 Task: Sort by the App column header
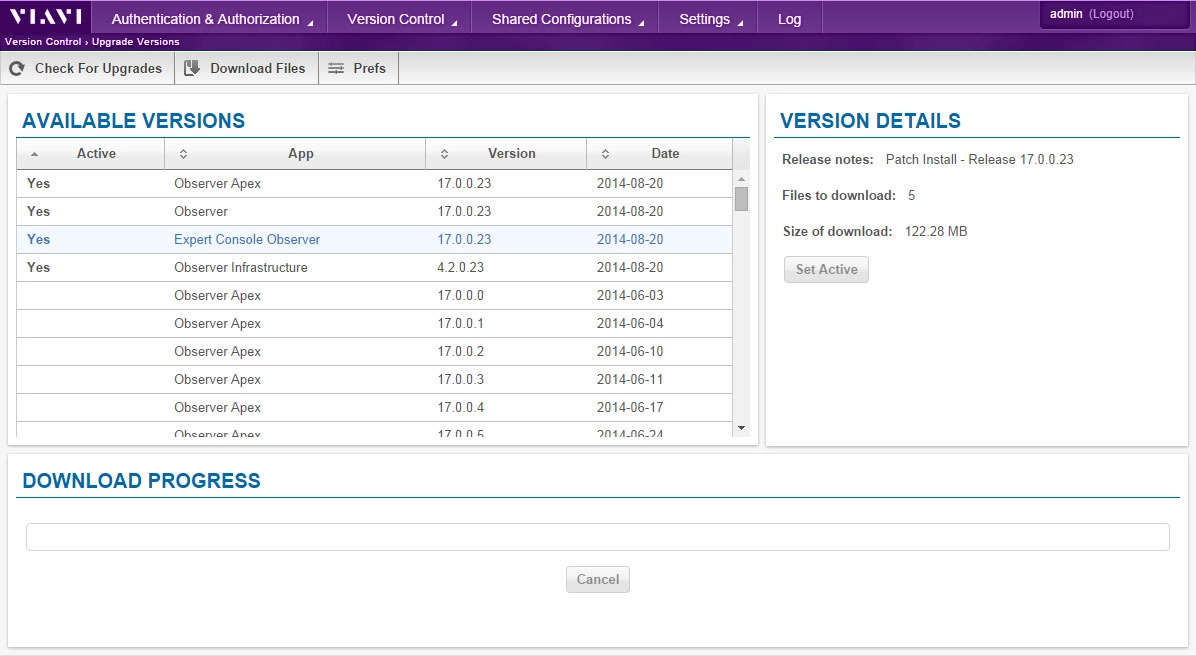point(295,154)
